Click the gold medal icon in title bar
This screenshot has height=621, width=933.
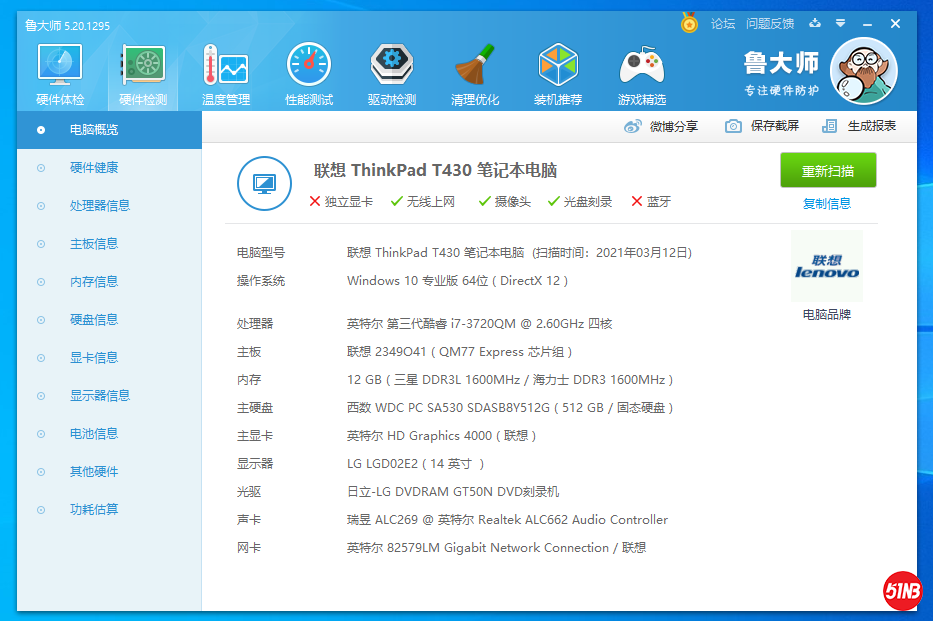click(689, 23)
